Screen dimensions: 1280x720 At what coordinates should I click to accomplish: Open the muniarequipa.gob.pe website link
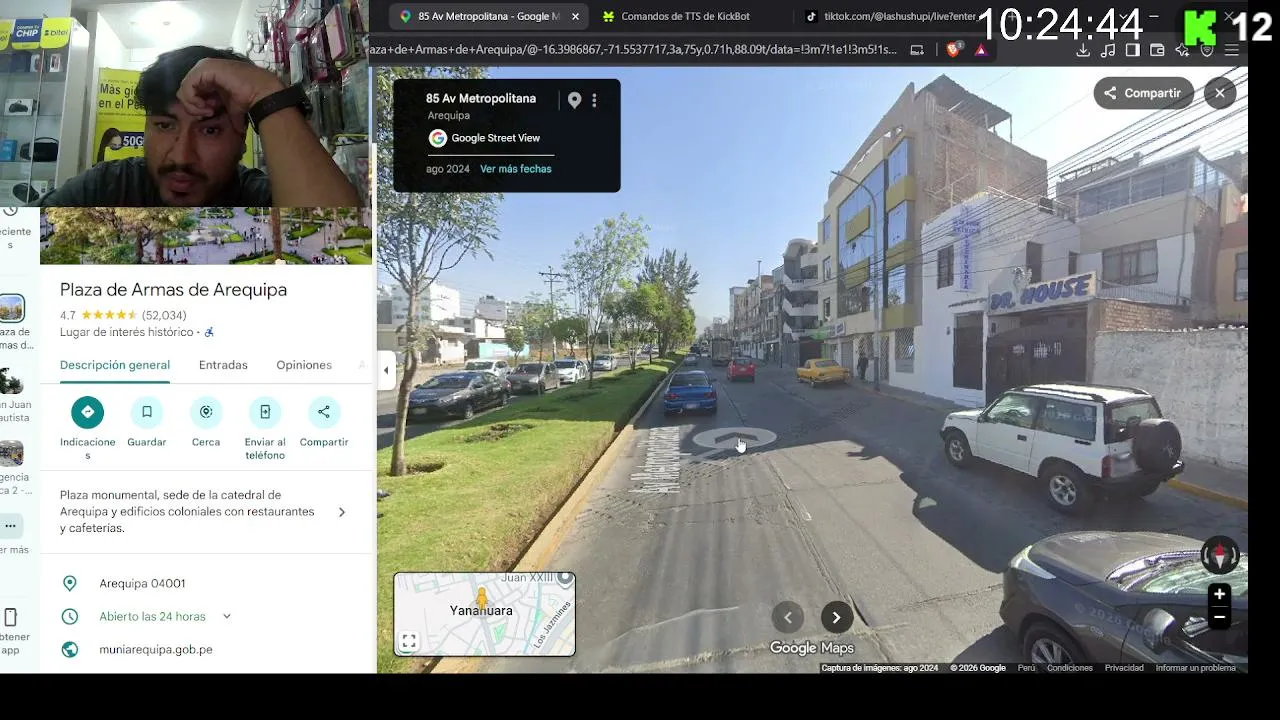[156, 649]
